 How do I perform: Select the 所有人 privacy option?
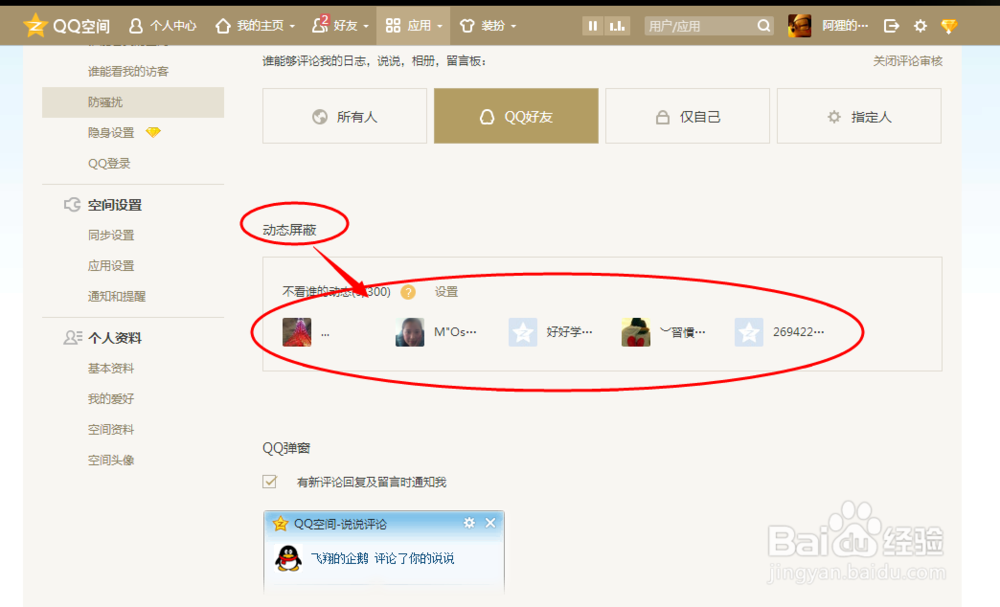pos(344,115)
